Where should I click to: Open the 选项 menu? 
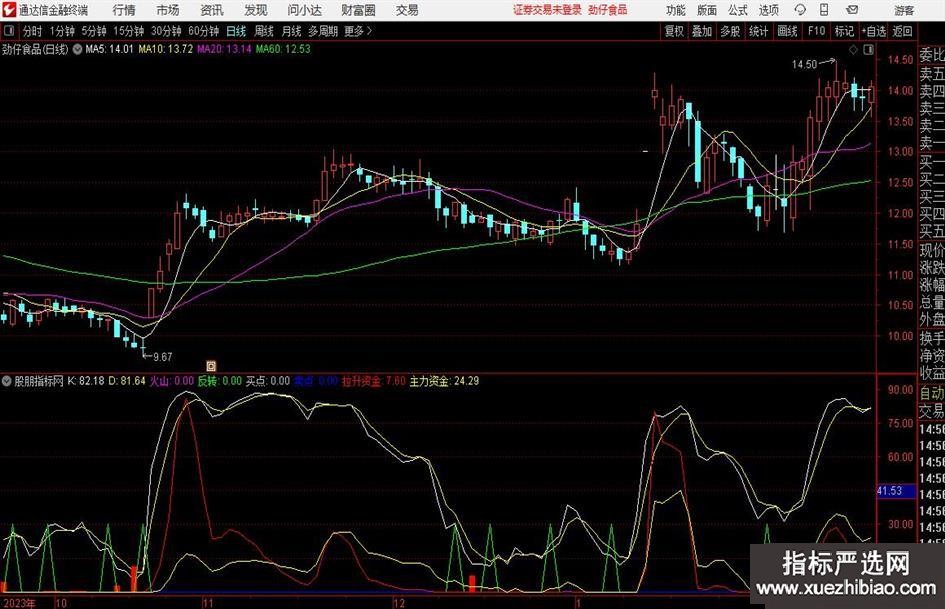(x=768, y=10)
